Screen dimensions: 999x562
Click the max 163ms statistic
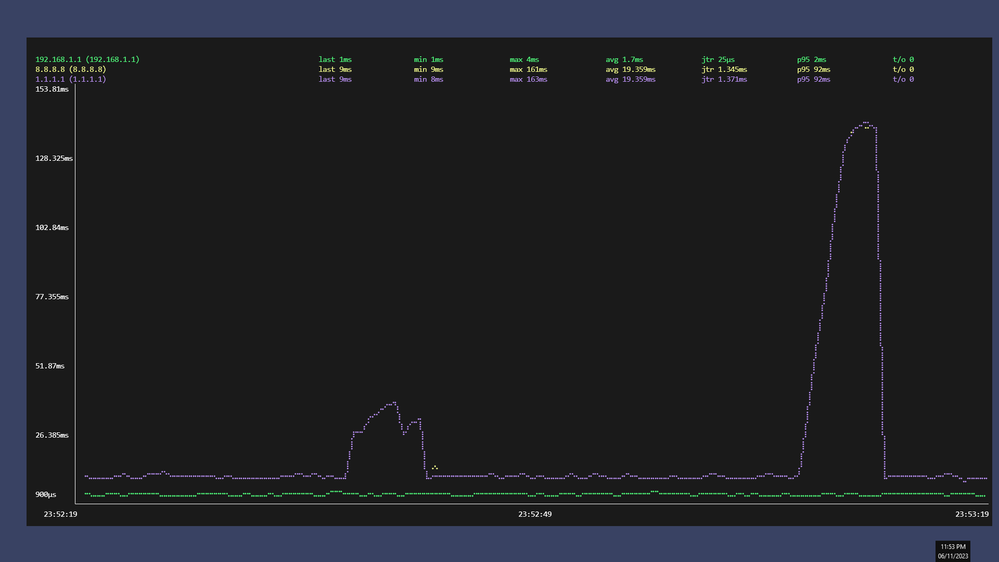[528, 79]
